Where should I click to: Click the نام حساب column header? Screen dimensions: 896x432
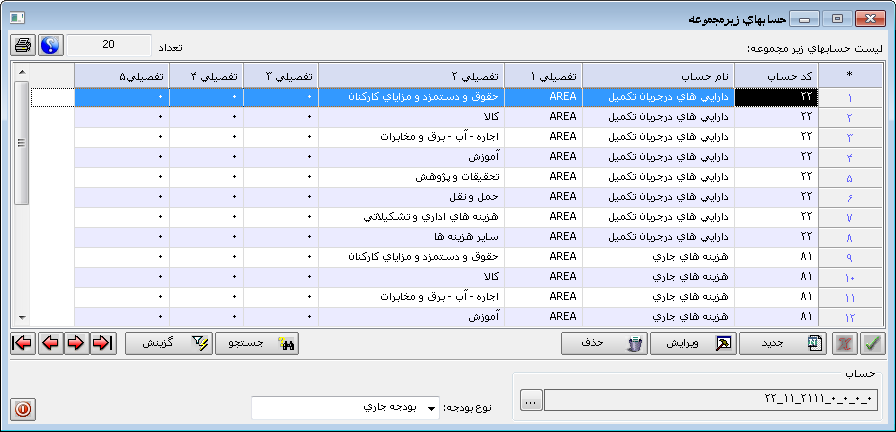(658, 75)
